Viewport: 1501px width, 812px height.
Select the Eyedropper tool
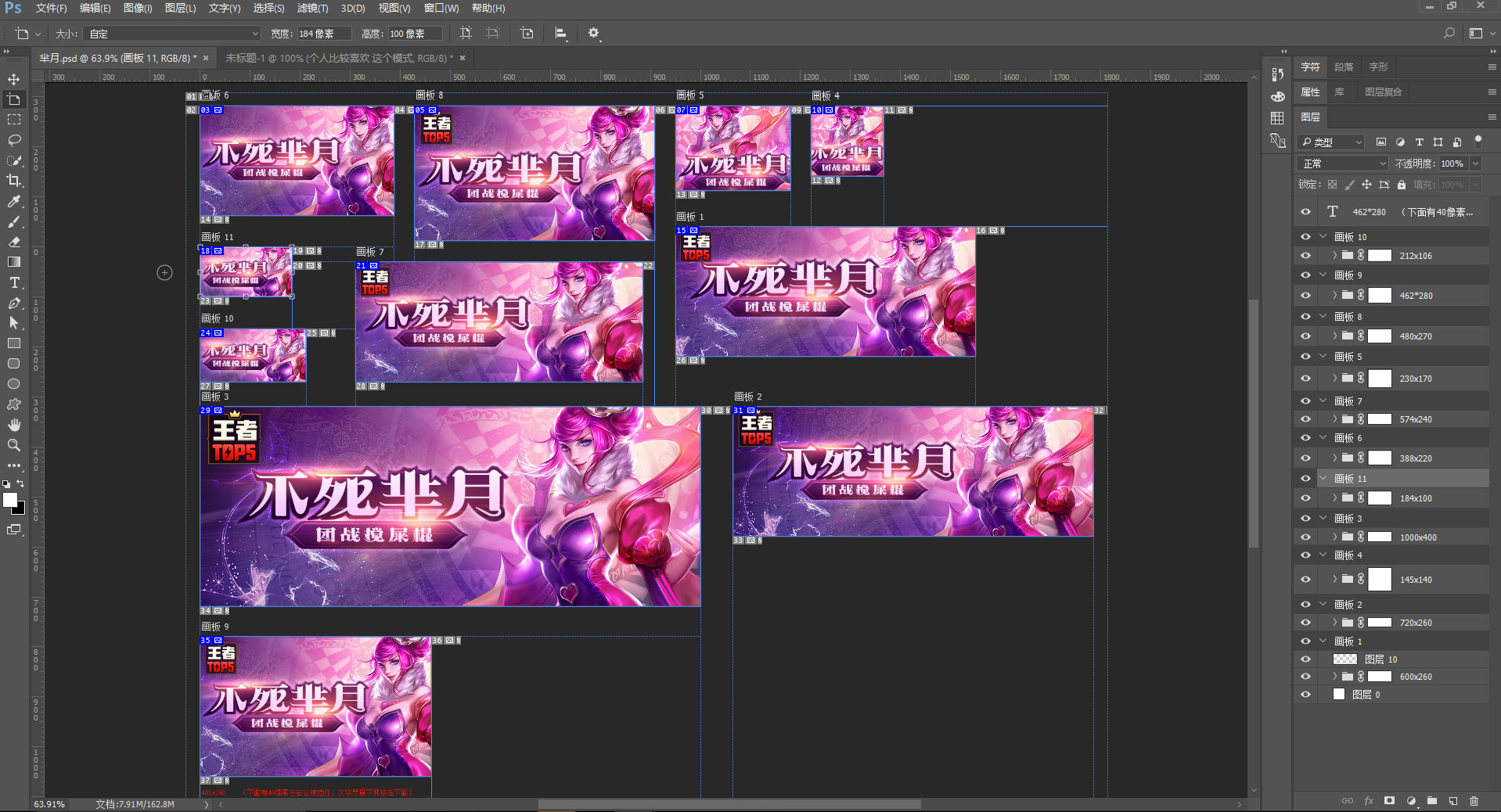pos(14,201)
